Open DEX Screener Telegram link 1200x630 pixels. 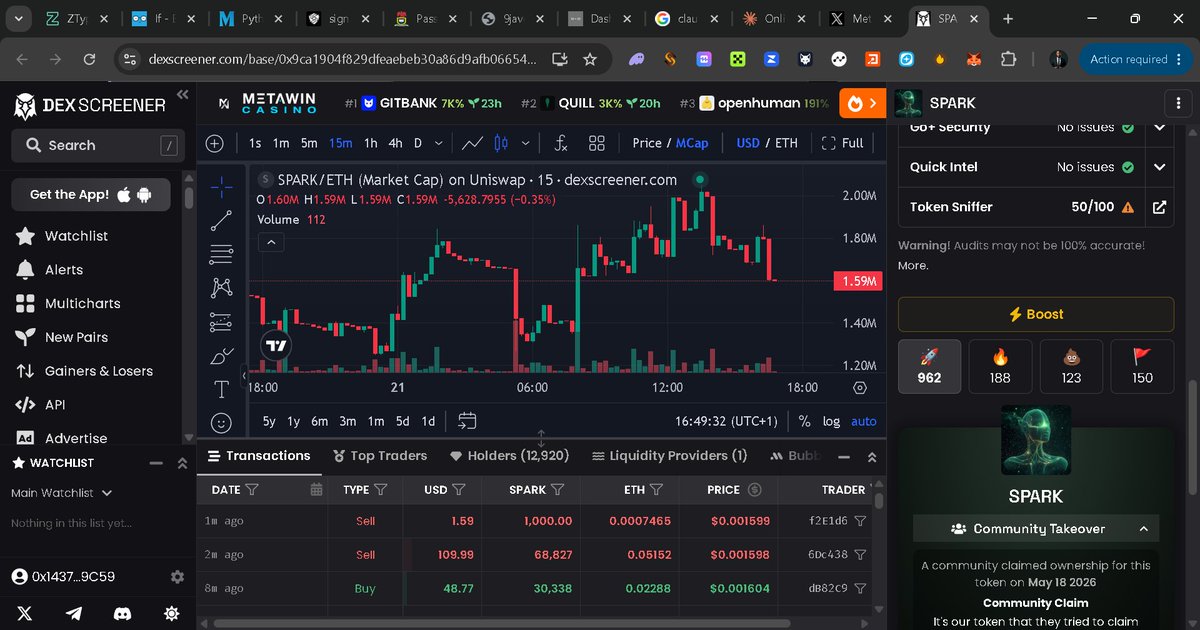[74, 613]
